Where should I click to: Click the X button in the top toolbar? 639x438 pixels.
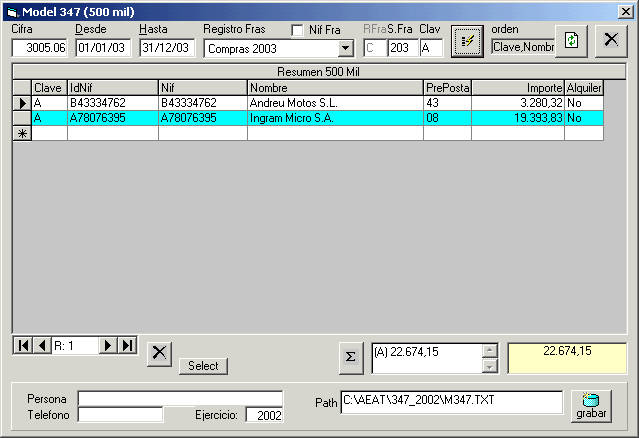pyautogui.click(x=610, y=41)
